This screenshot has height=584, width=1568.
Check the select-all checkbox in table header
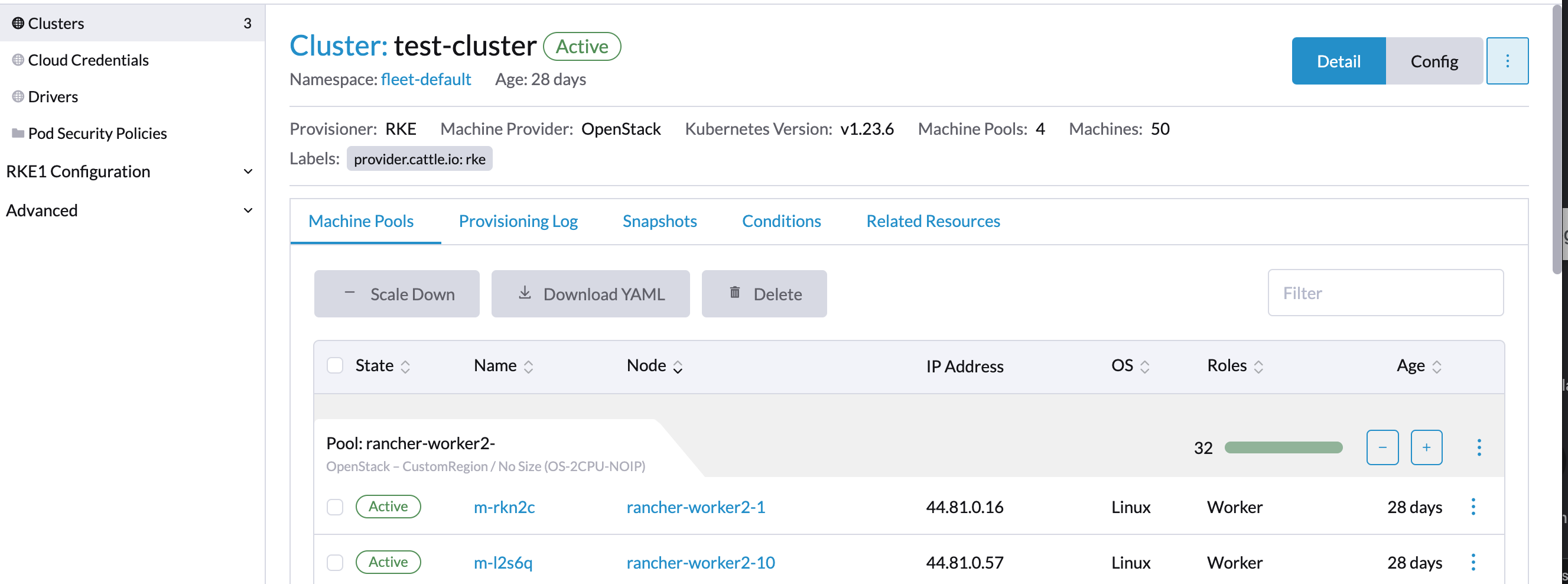tap(335, 365)
